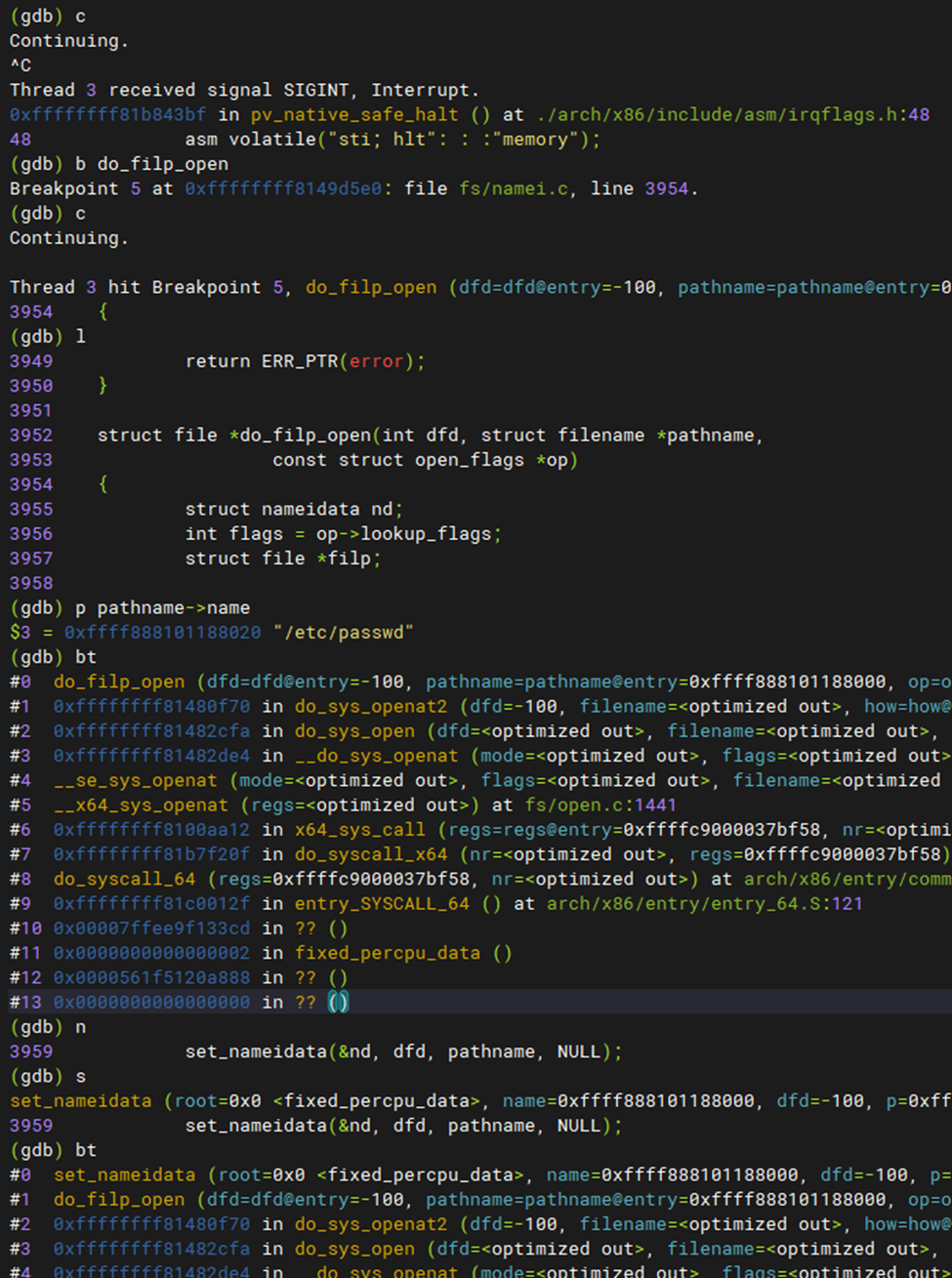Click source line 3949 return ERR_PTR(error)
The image size is (952, 1278).
[x=219, y=361]
